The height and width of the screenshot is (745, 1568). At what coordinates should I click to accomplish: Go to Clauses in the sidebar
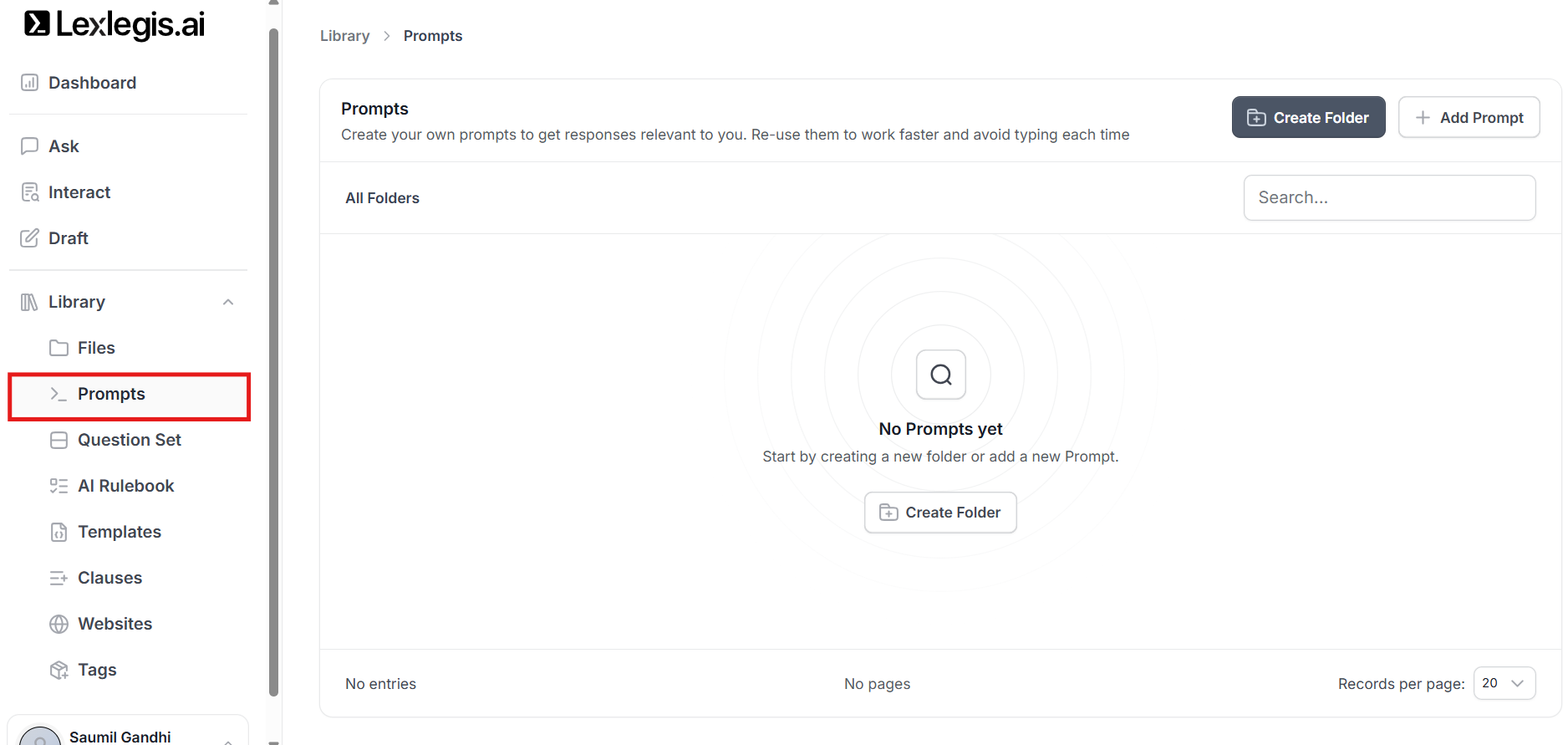[x=109, y=578]
